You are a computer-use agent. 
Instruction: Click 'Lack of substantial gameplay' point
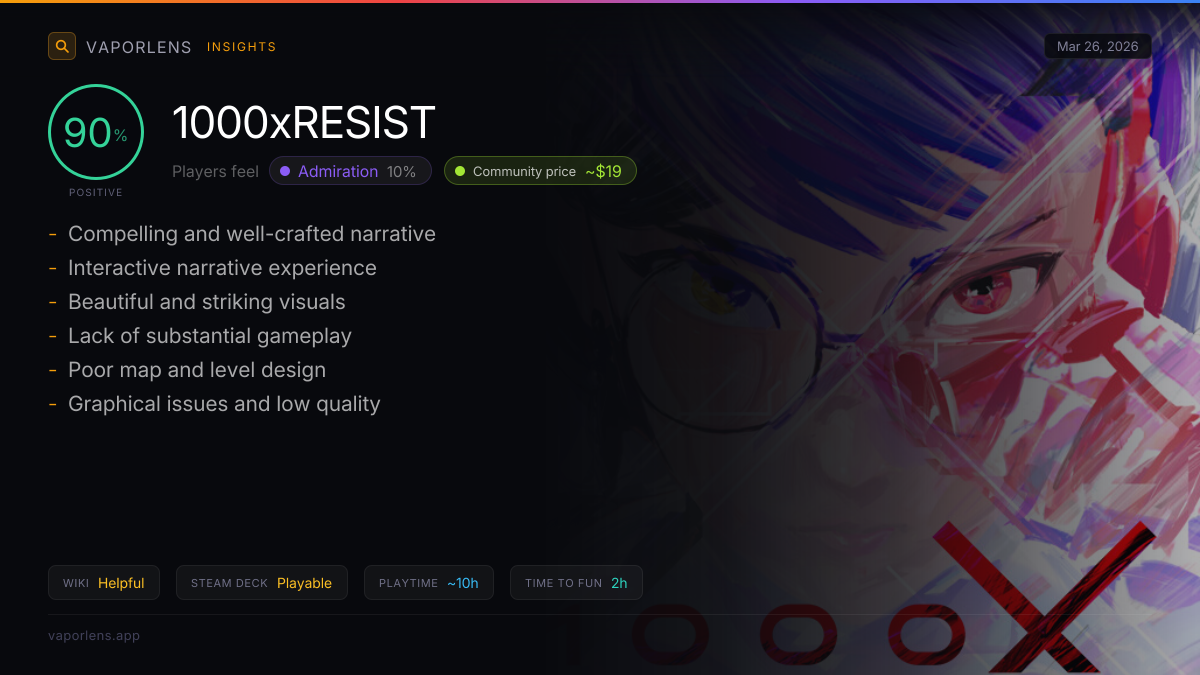210,336
